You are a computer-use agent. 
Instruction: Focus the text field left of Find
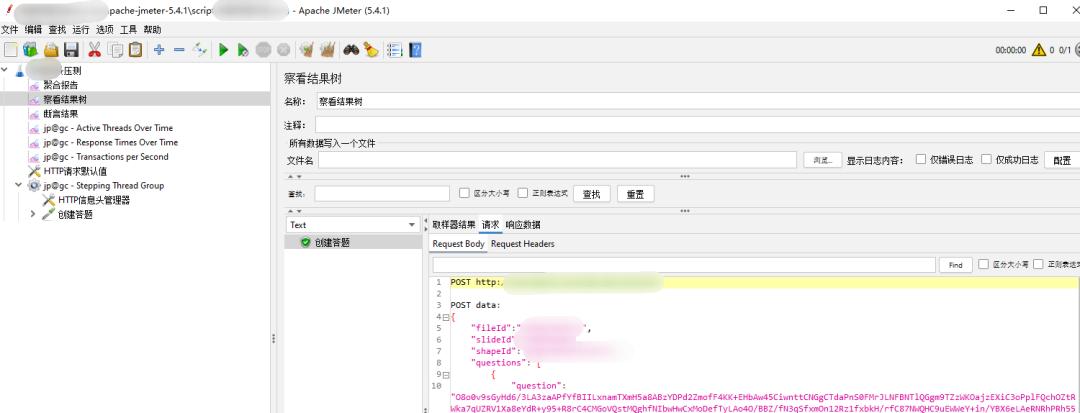point(684,265)
